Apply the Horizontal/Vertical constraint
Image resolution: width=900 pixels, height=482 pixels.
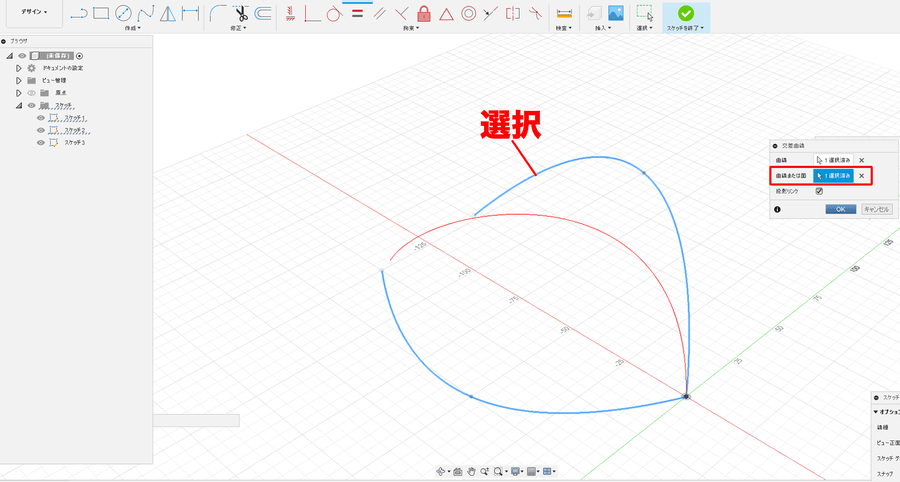click(312, 13)
